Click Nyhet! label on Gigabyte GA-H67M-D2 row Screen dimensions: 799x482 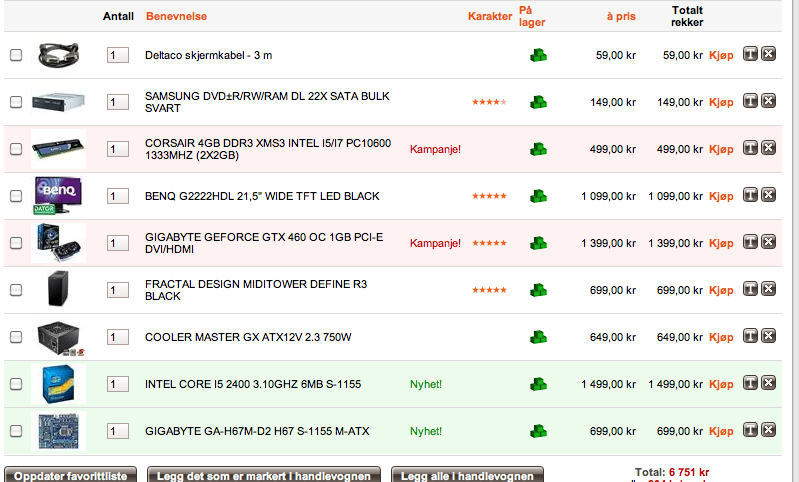tap(426, 431)
